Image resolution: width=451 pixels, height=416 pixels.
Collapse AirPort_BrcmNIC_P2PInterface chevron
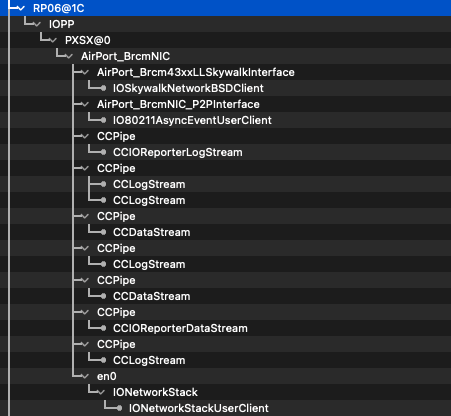point(85,104)
